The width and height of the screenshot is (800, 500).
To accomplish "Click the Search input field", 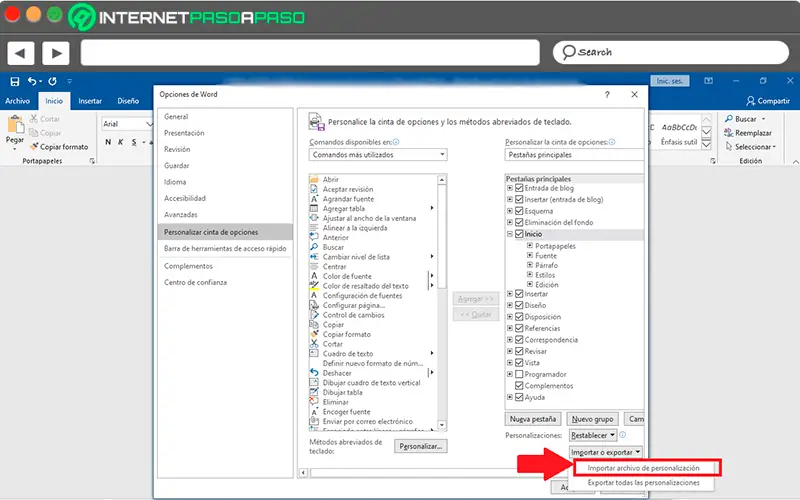I will (x=670, y=53).
